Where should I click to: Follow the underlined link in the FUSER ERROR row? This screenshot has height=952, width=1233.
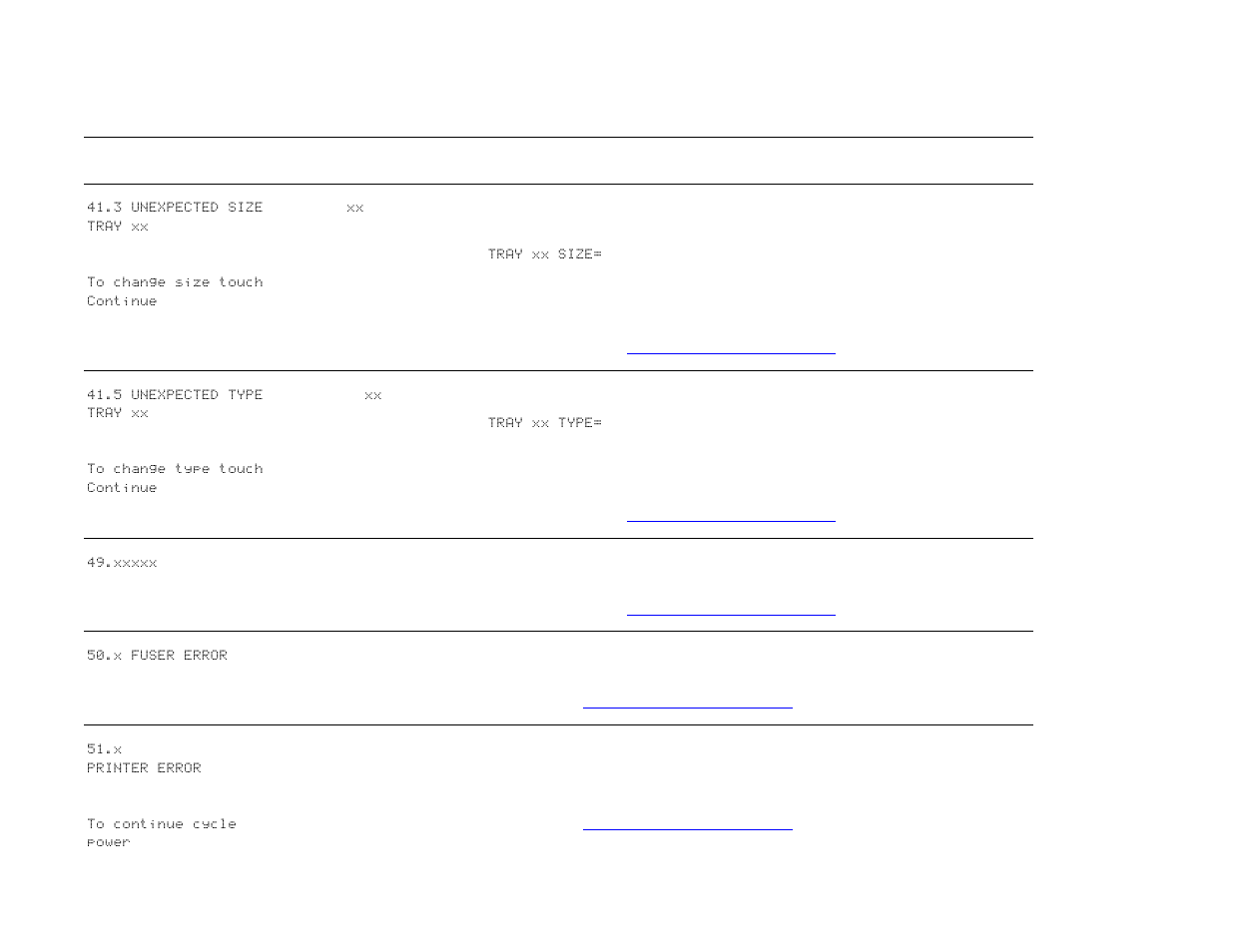(687, 707)
